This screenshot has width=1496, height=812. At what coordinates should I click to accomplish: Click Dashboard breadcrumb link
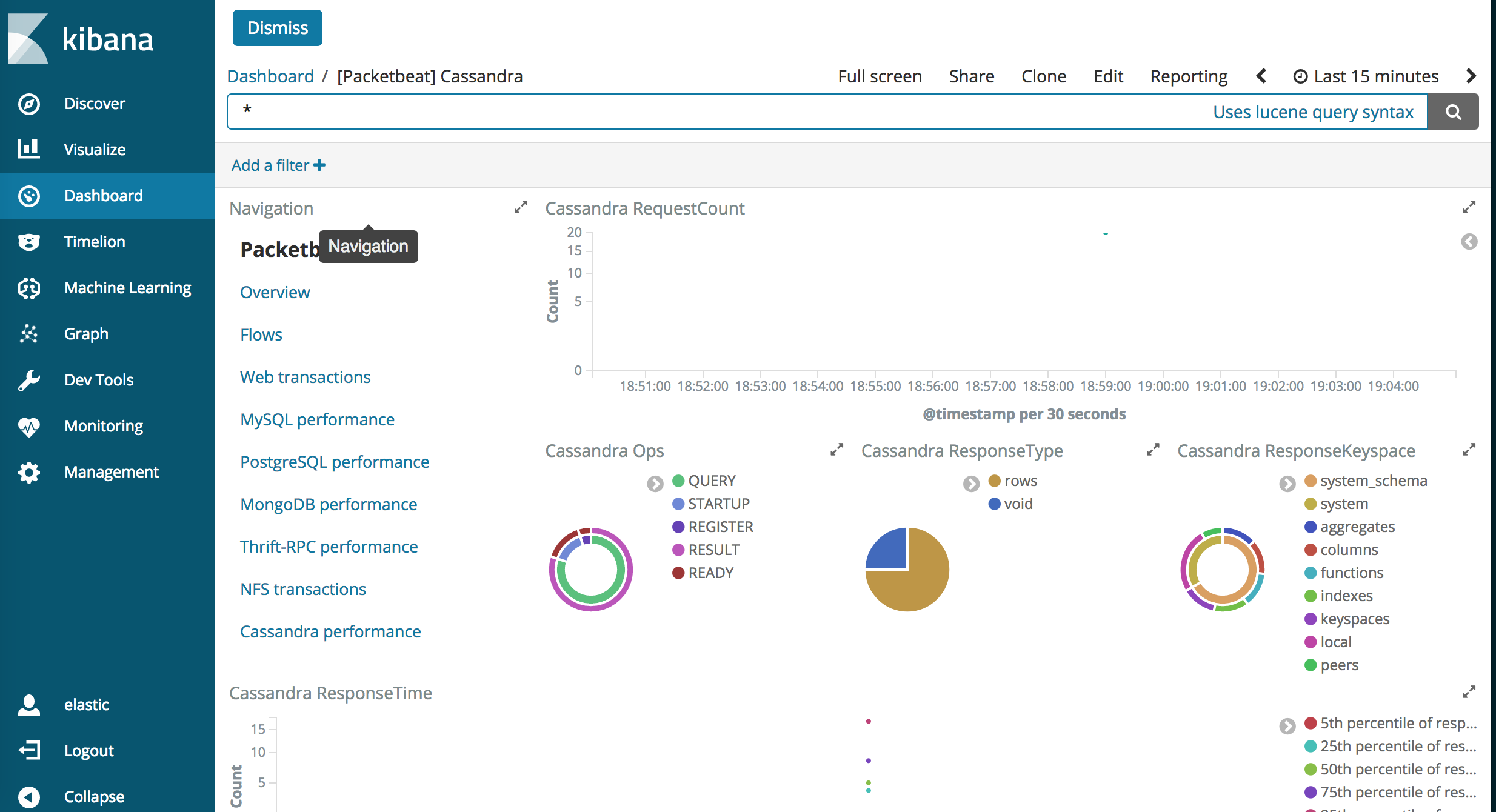(270, 76)
